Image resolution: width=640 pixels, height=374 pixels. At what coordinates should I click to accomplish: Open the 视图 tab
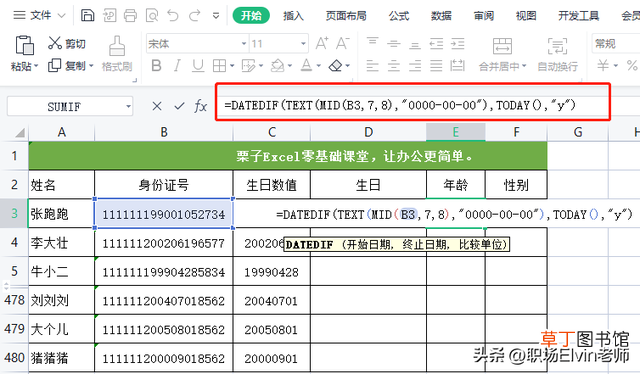click(x=526, y=16)
